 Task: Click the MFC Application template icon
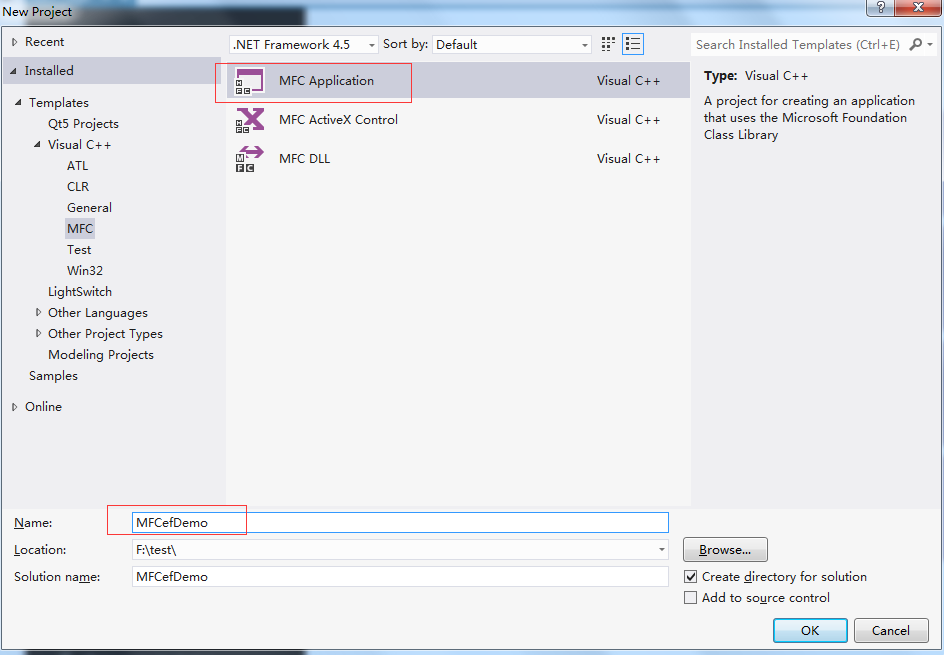coord(249,81)
